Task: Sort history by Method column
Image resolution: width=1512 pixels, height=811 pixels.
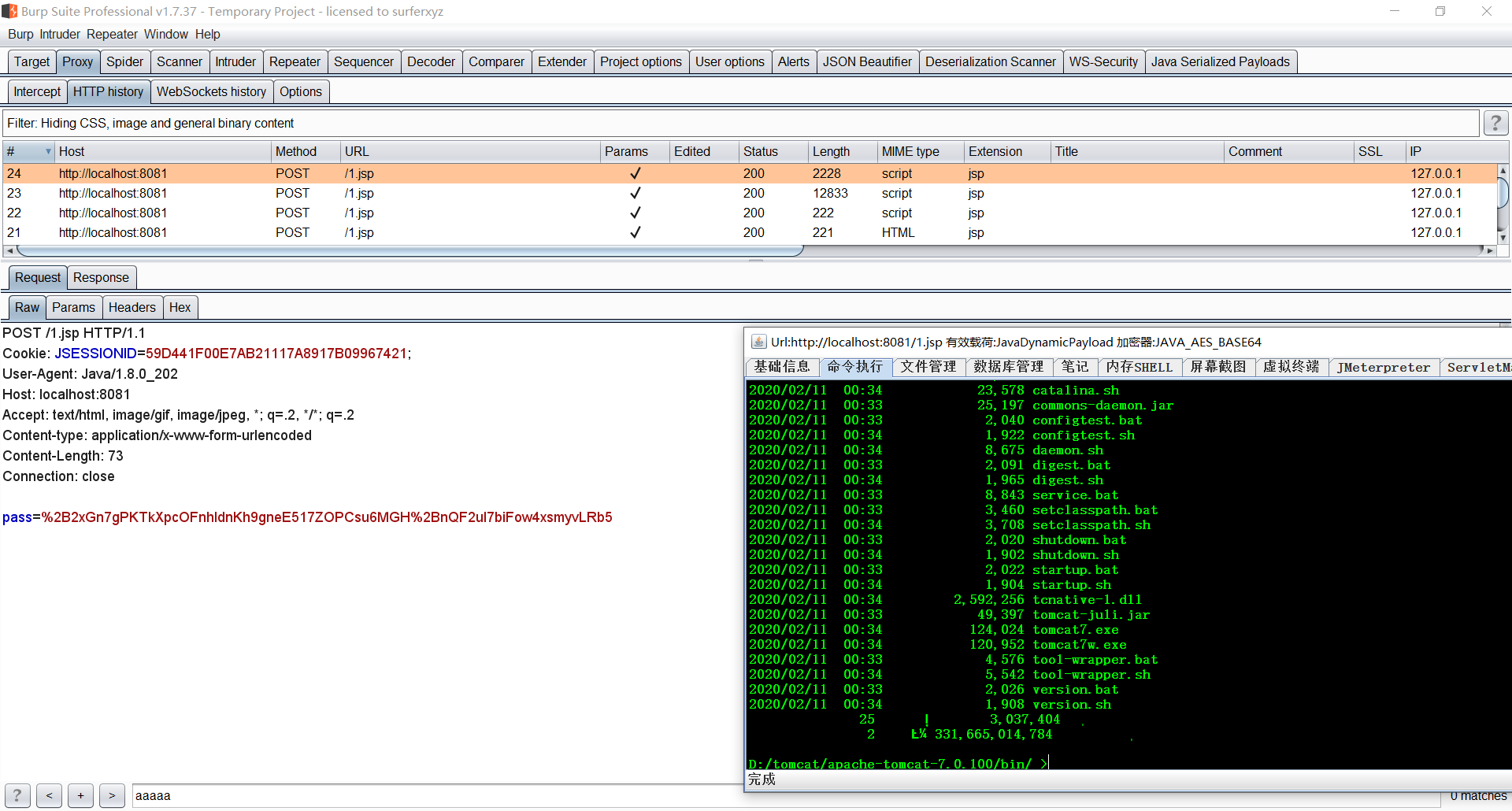Action: [306, 151]
